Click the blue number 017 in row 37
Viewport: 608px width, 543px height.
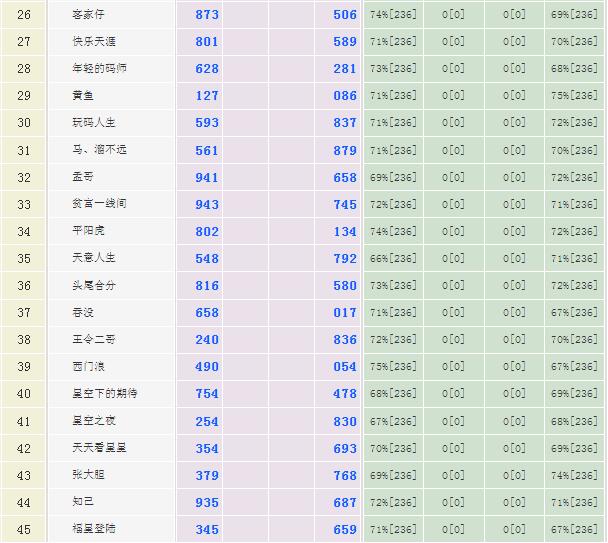[x=345, y=312]
